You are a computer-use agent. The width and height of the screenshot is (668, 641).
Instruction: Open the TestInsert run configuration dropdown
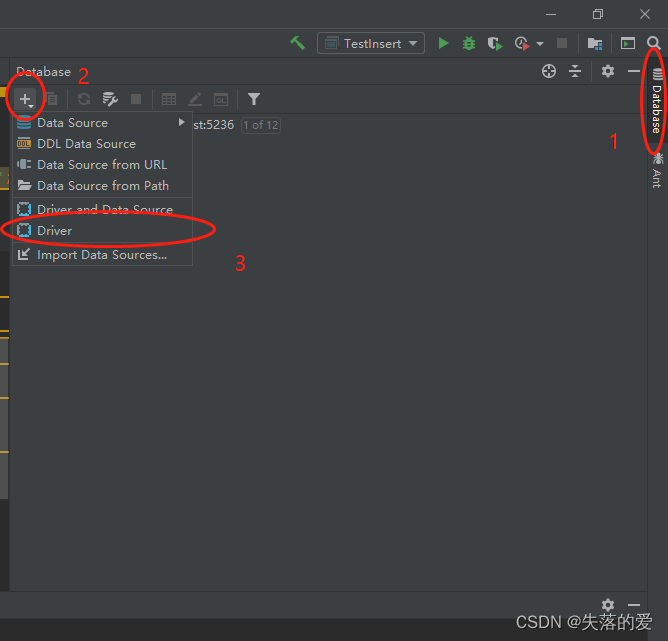[x=371, y=43]
